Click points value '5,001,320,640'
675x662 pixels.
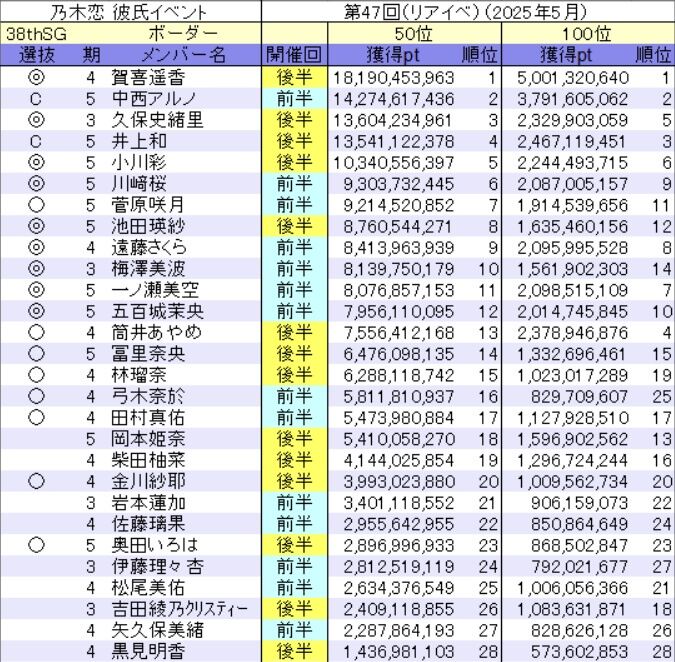pyautogui.click(x=573, y=78)
